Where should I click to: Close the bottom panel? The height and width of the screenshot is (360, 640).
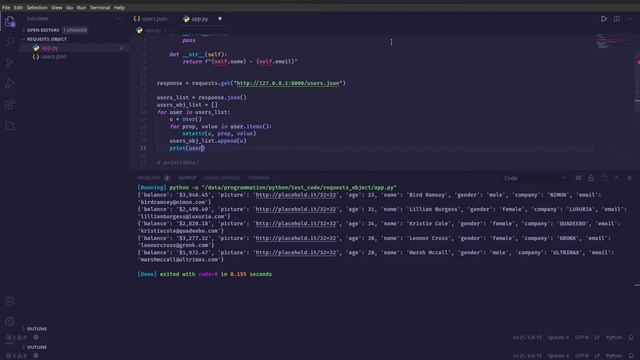(629, 178)
